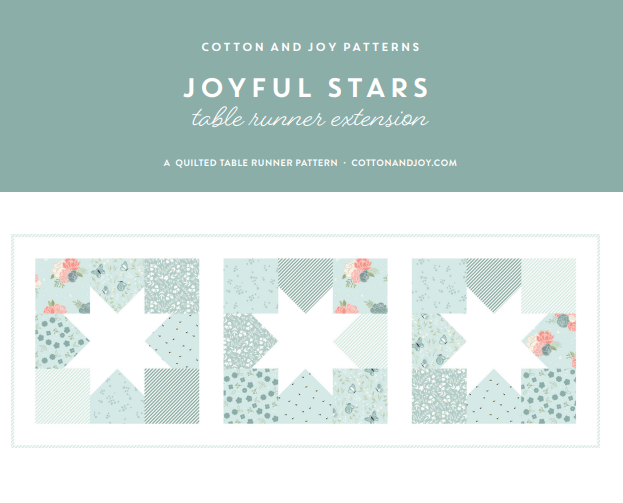Click the pink floral square, top-left of first block
Viewport: 623px width, 503px height.
click(x=62, y=286)
